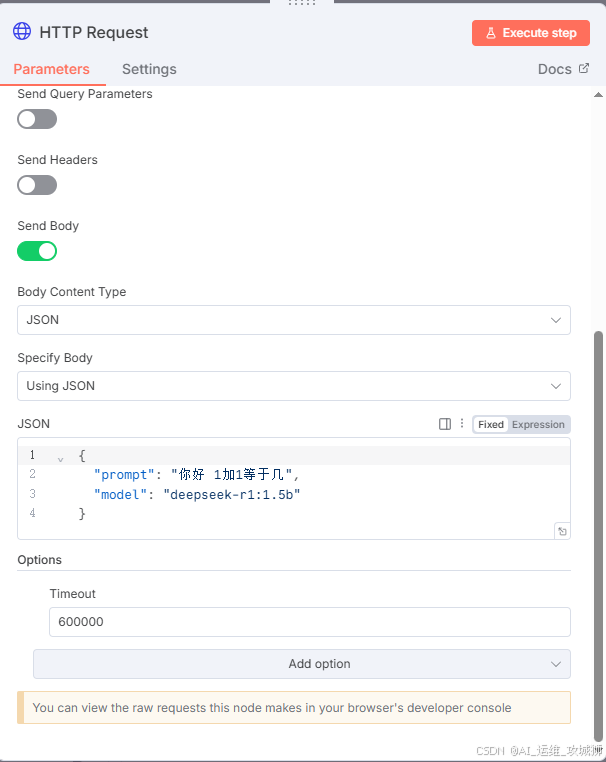
Task: Click the HTTP Request node title
Action: point(94,32)
